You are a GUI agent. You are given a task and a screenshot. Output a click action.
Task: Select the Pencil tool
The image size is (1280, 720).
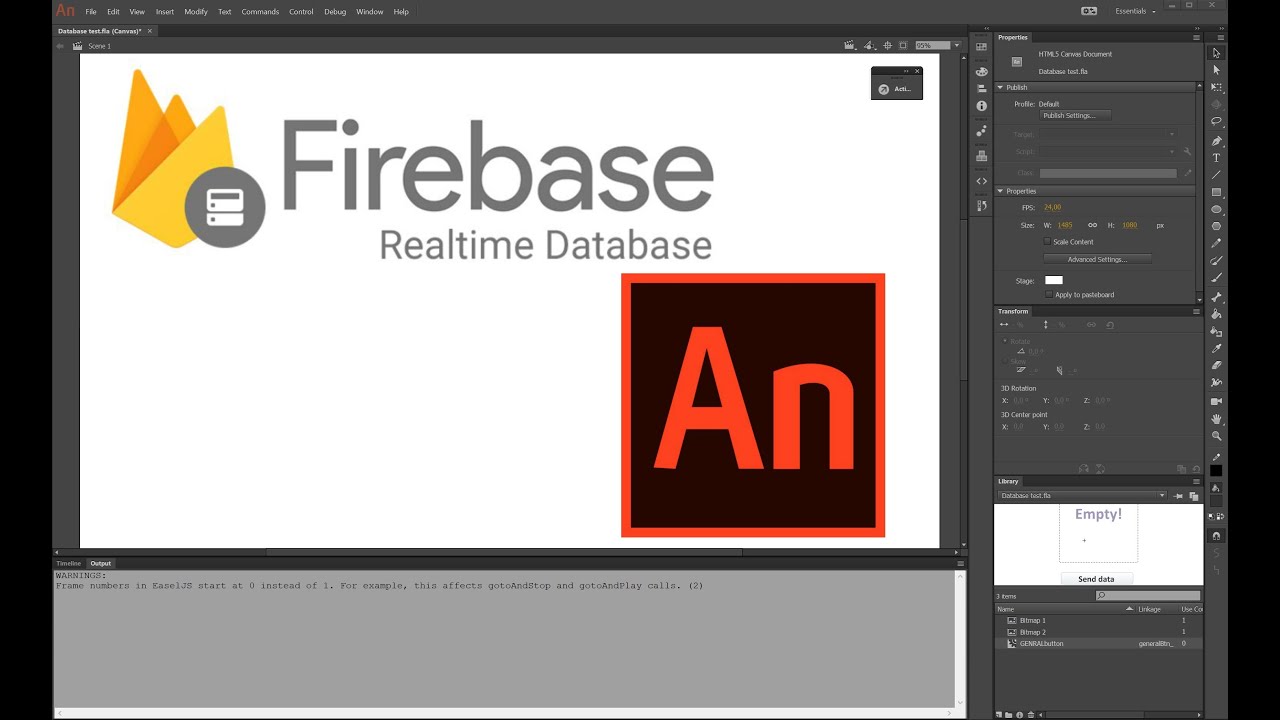click(1216, 243)
